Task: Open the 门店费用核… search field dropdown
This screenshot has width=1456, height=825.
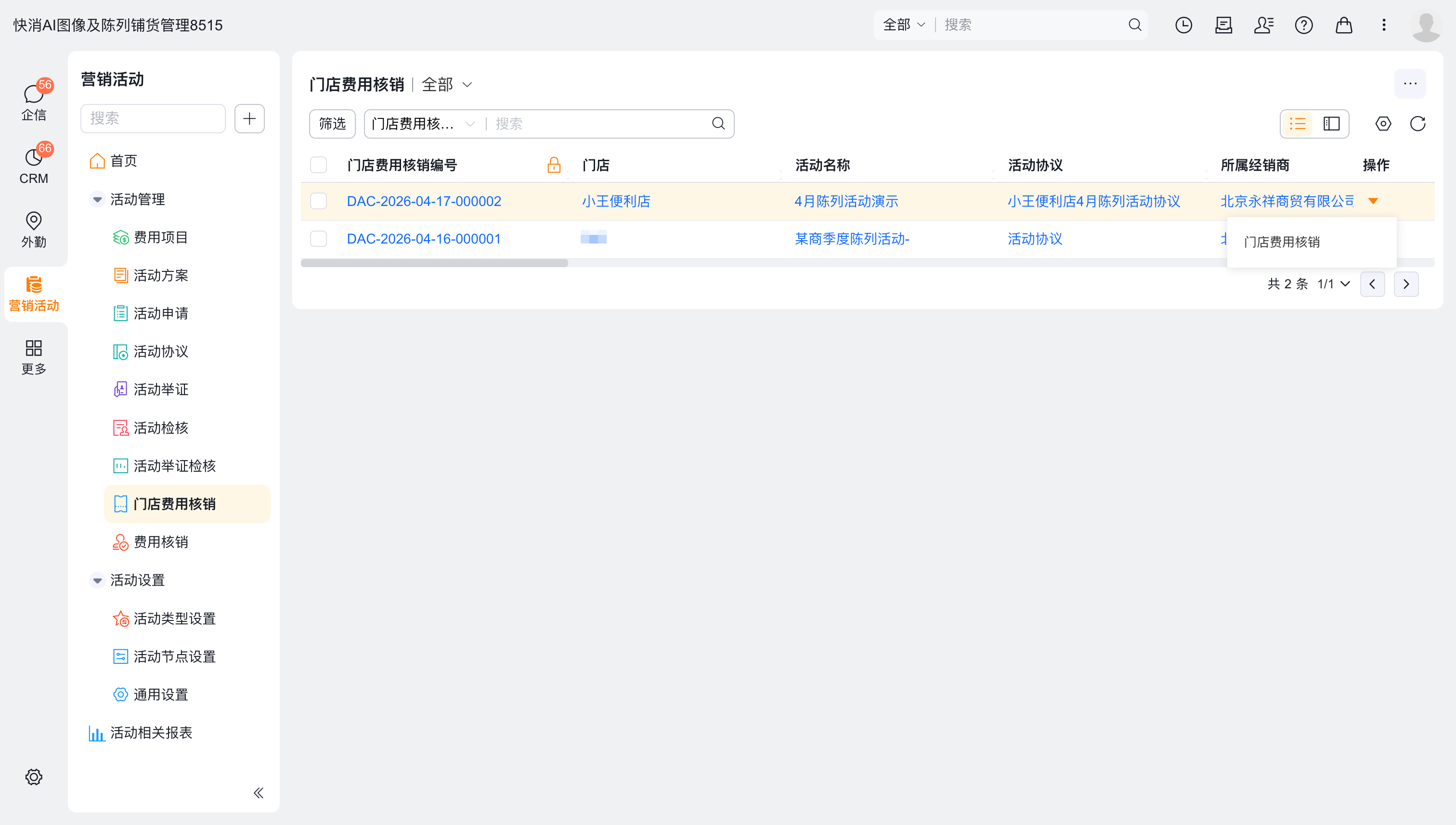Action: [x=423, y=124]
